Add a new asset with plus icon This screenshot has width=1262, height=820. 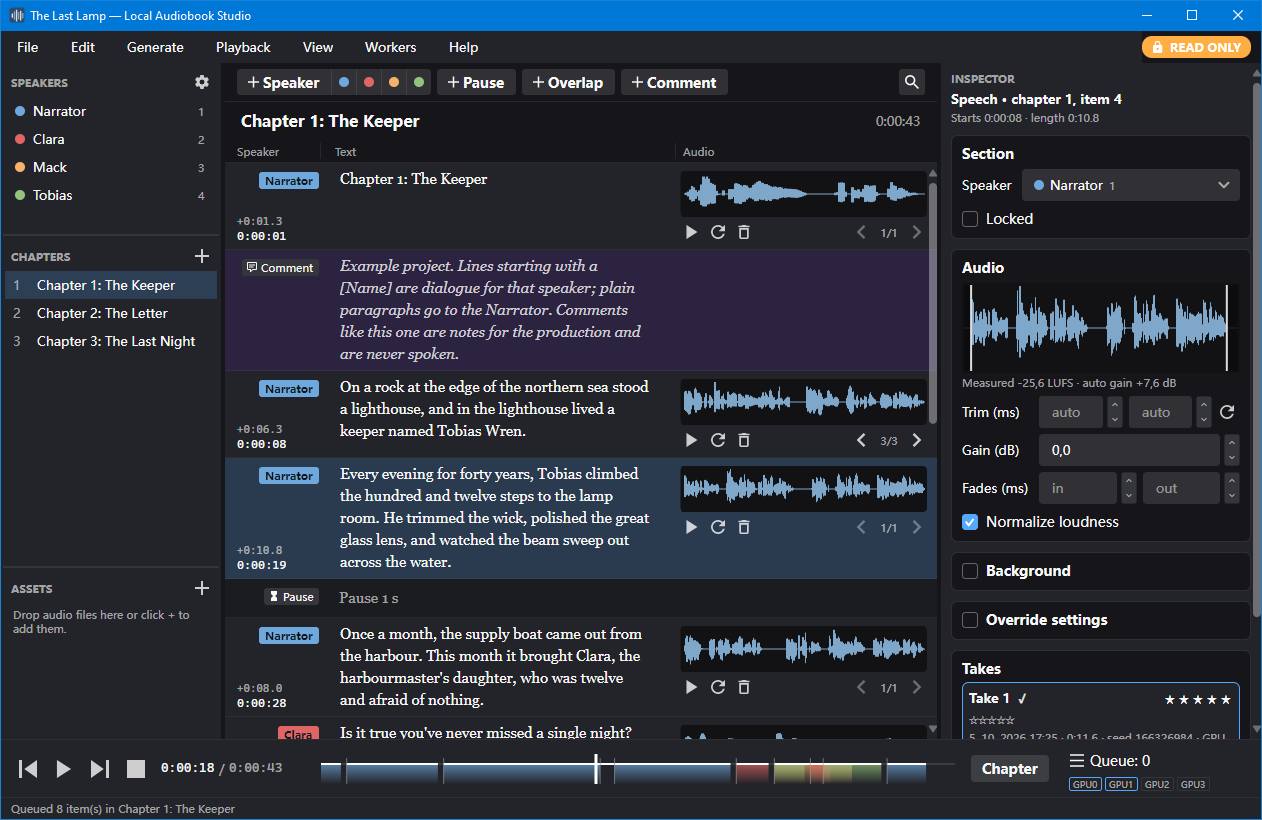coord(202,589)
